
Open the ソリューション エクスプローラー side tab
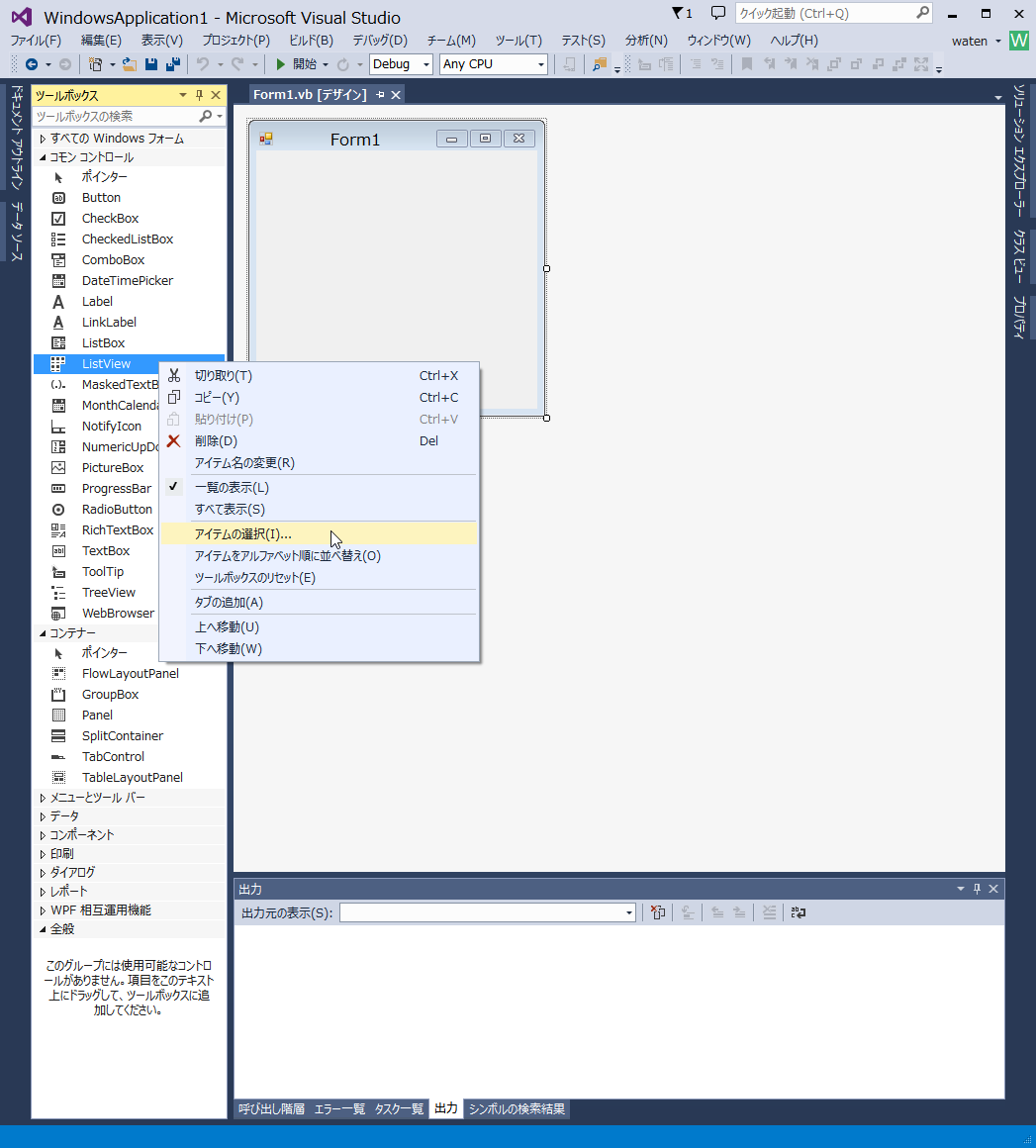click(1019, 150)
